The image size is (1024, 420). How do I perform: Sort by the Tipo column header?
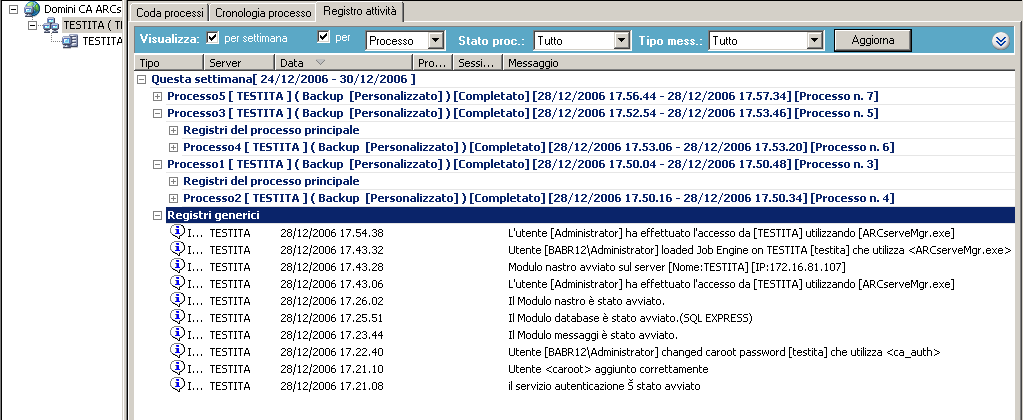point(168,63)
